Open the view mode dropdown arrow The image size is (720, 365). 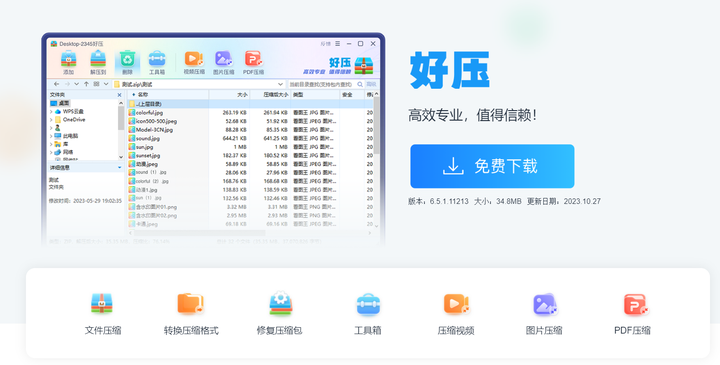point(106,84)
